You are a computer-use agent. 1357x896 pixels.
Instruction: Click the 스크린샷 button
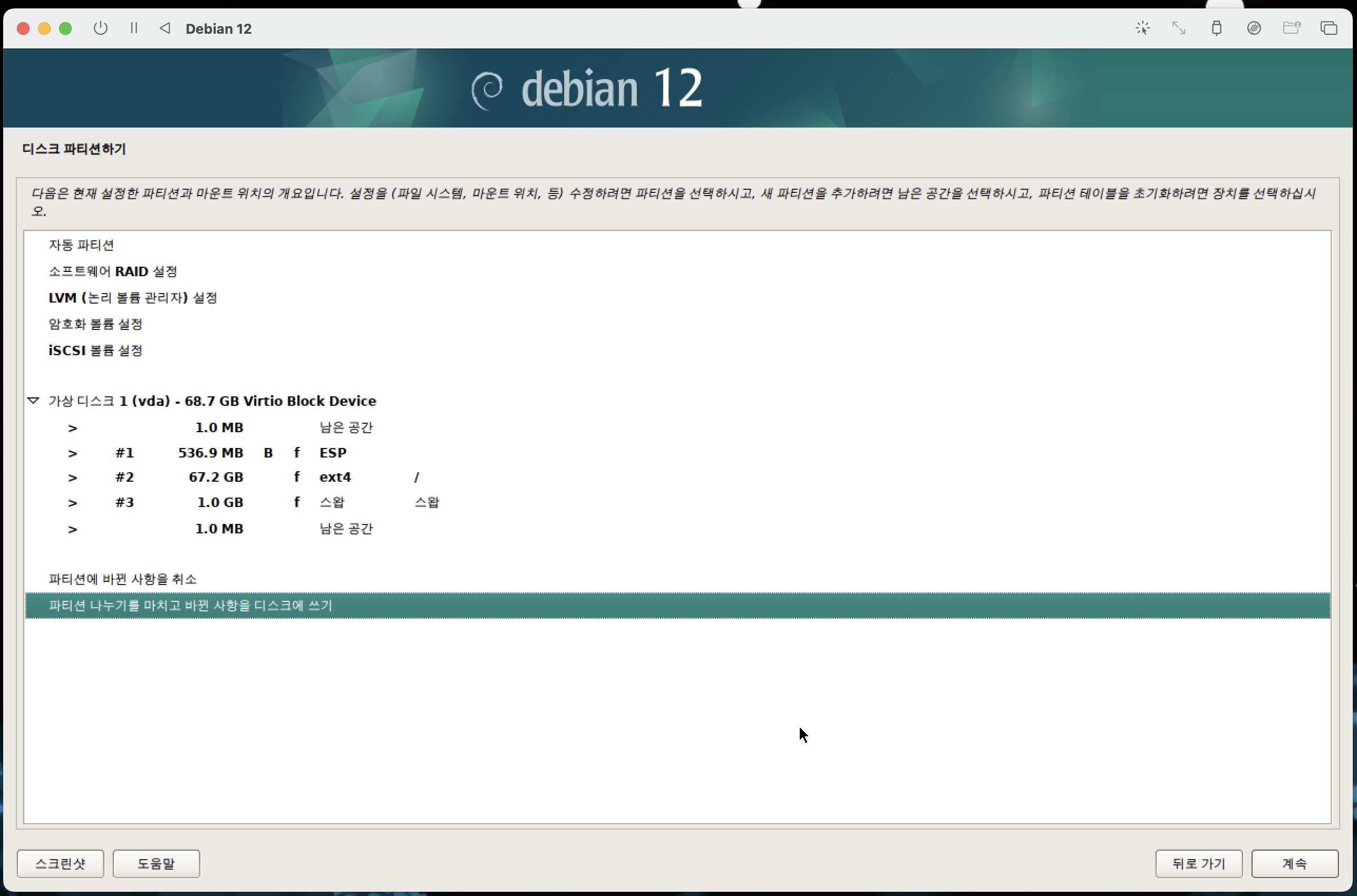coord(61,863)
